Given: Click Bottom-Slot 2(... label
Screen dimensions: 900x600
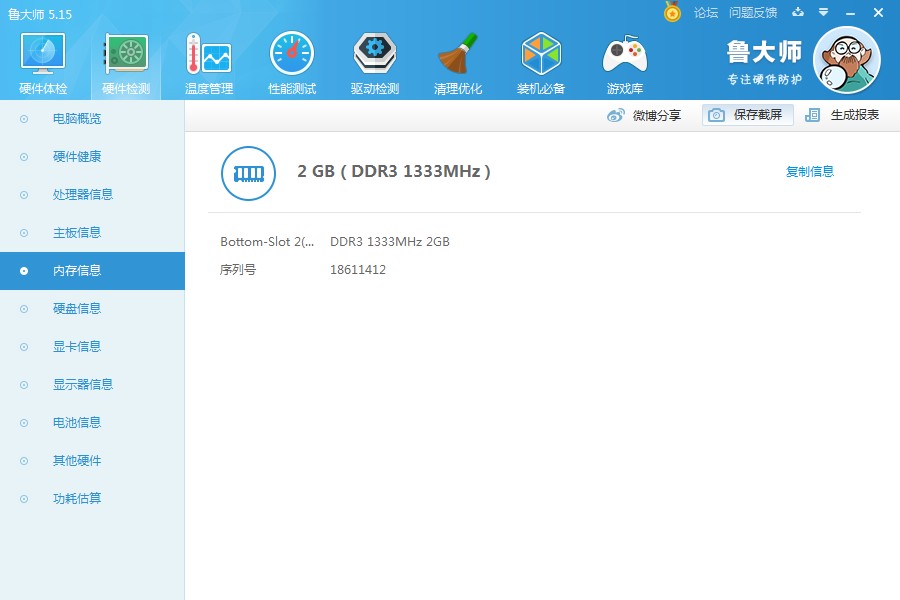Looking at the screenshot, I should 267,242.
